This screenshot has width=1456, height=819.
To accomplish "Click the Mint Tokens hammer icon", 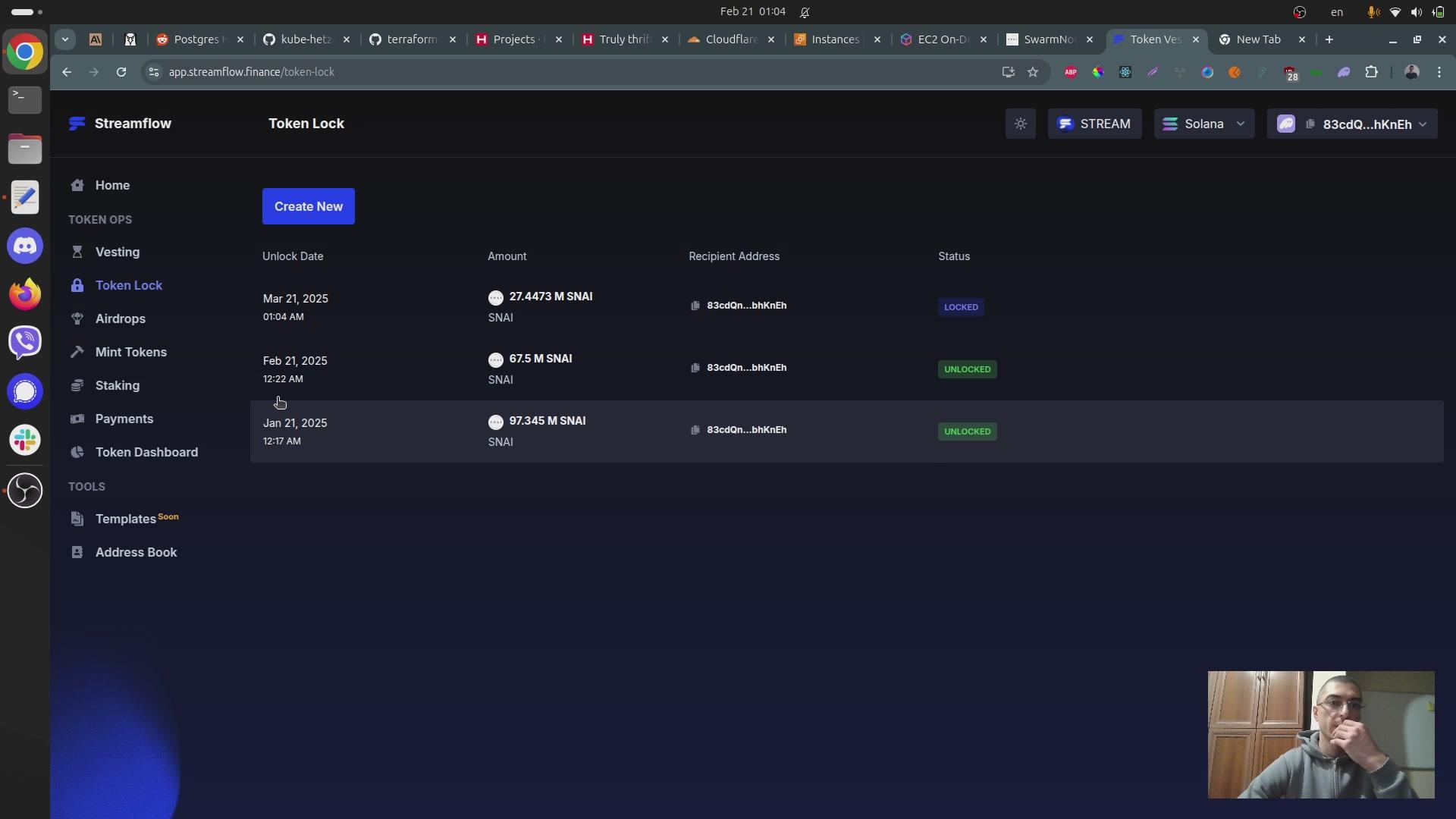I will (x=77, y=352).
